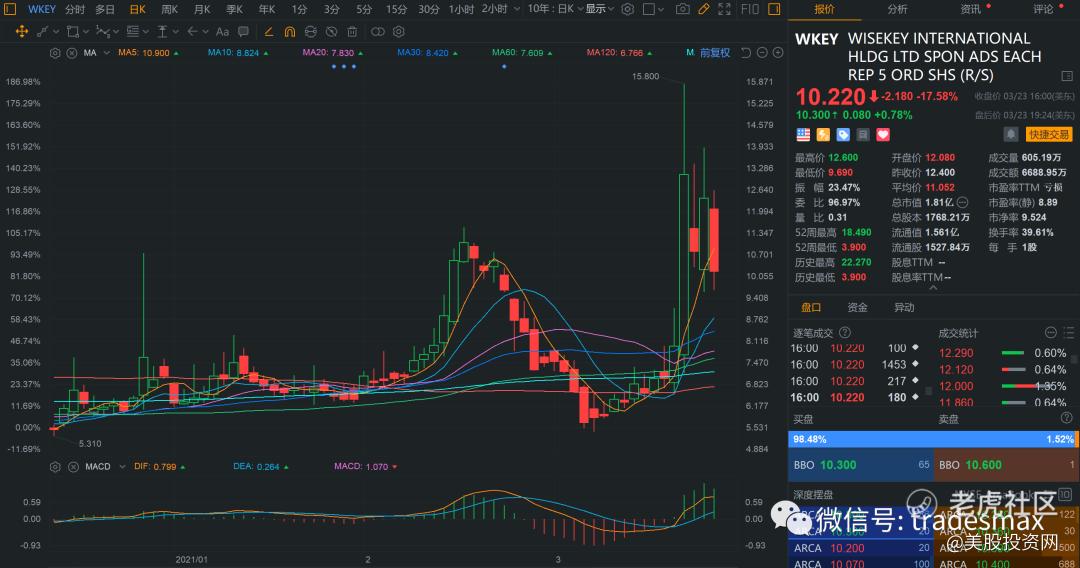Select the arrow annotation tool
1080x568 pixels.
click(193, 32)
